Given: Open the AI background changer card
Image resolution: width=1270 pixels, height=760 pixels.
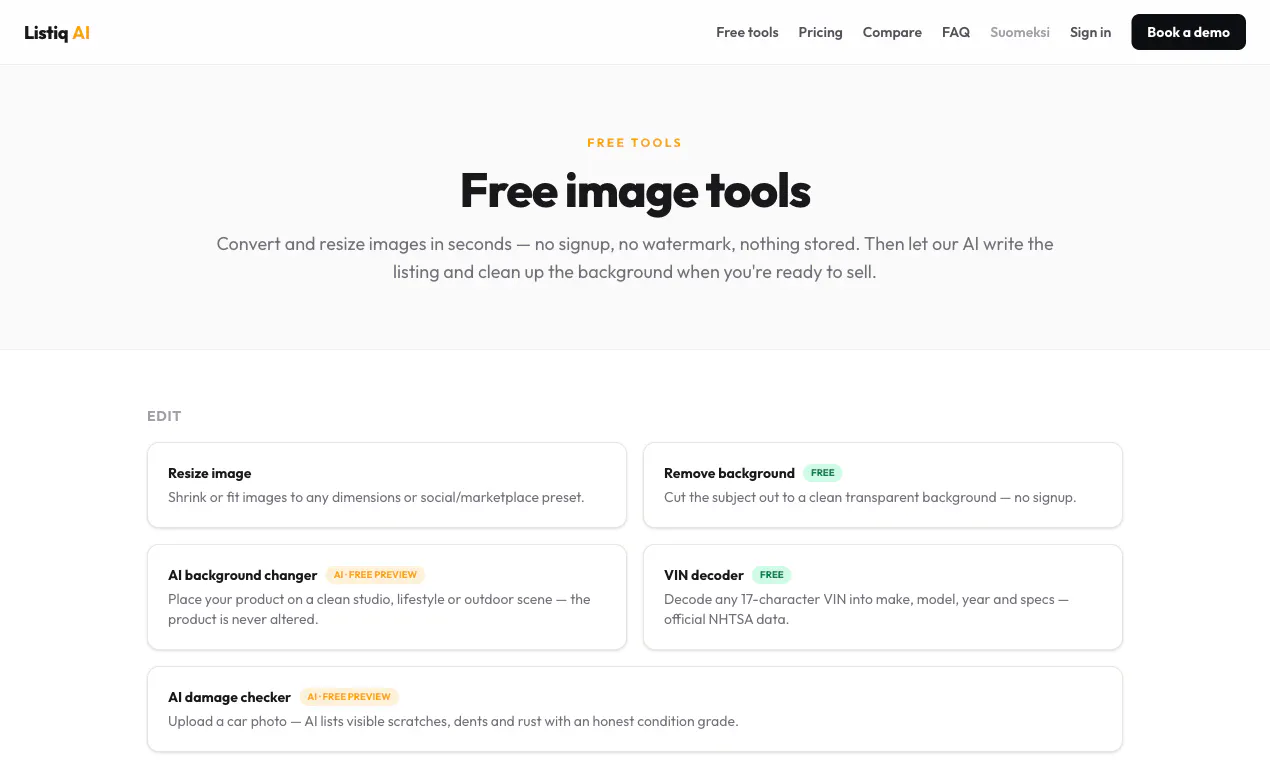Looking at the screenshot, I should pos(387,597).
